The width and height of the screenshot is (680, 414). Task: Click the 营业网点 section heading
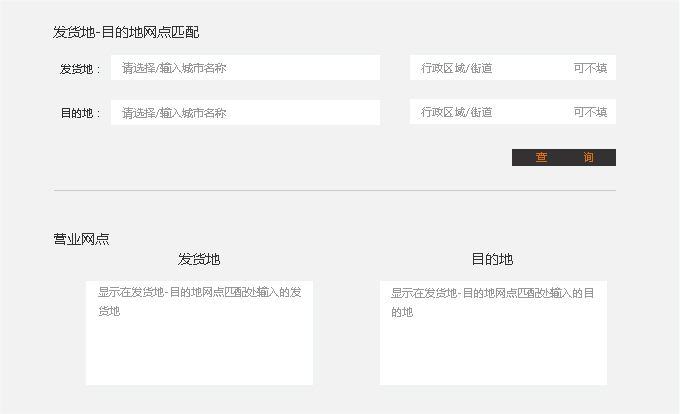point(81,239)
